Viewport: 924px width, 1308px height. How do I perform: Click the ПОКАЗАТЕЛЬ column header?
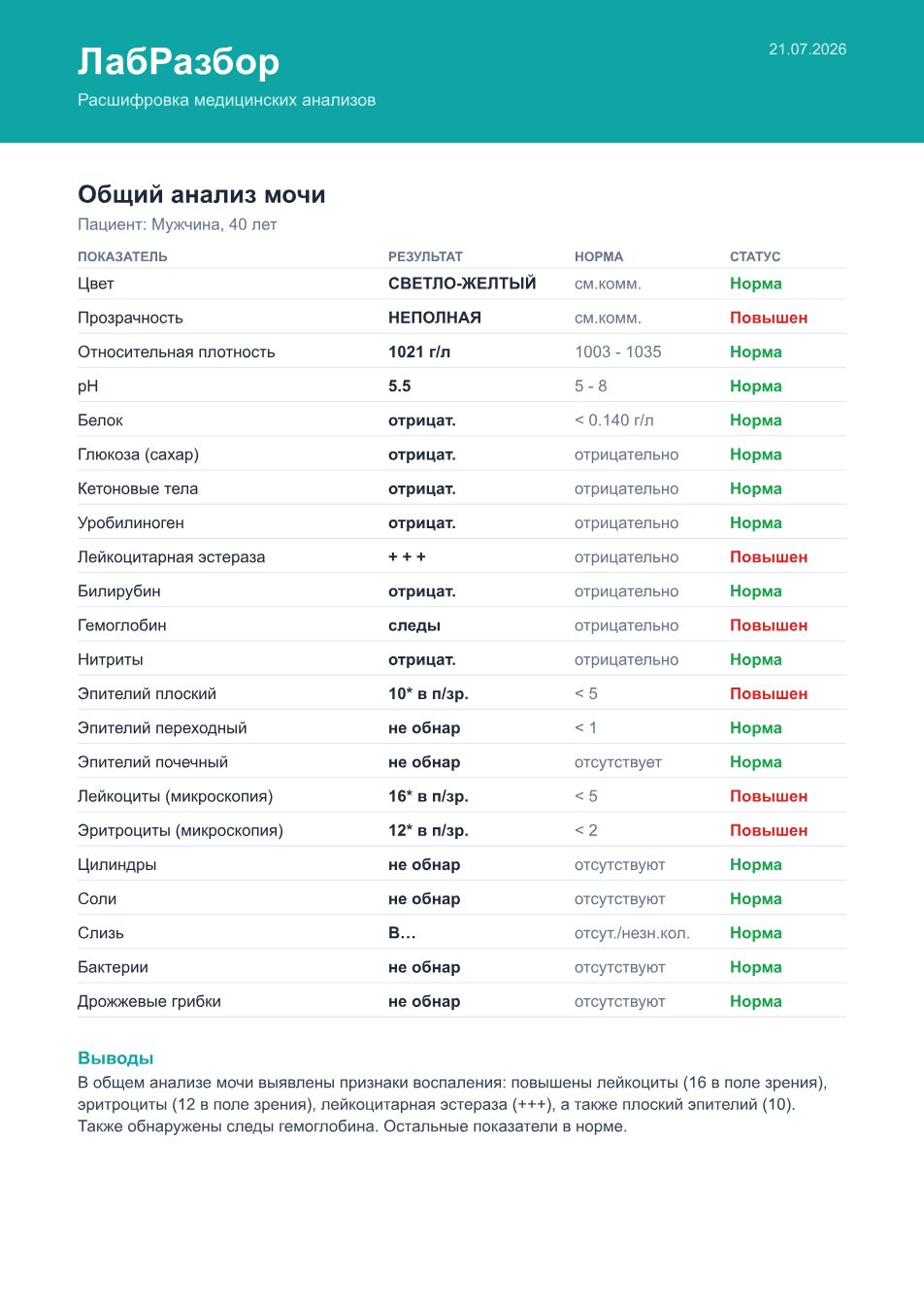122,256
